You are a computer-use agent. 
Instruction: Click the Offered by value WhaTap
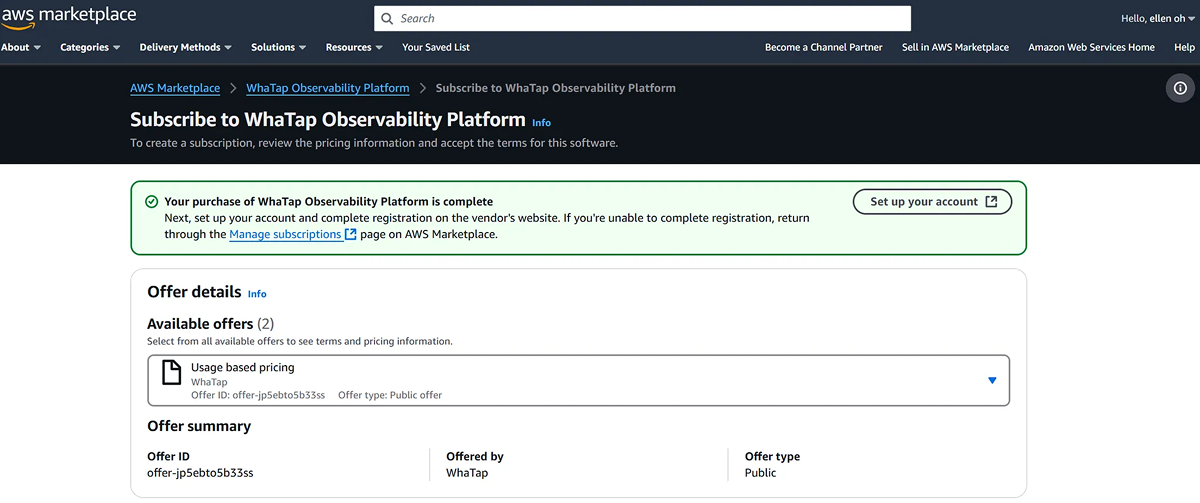pyautogui.click(x=467, y=473)
